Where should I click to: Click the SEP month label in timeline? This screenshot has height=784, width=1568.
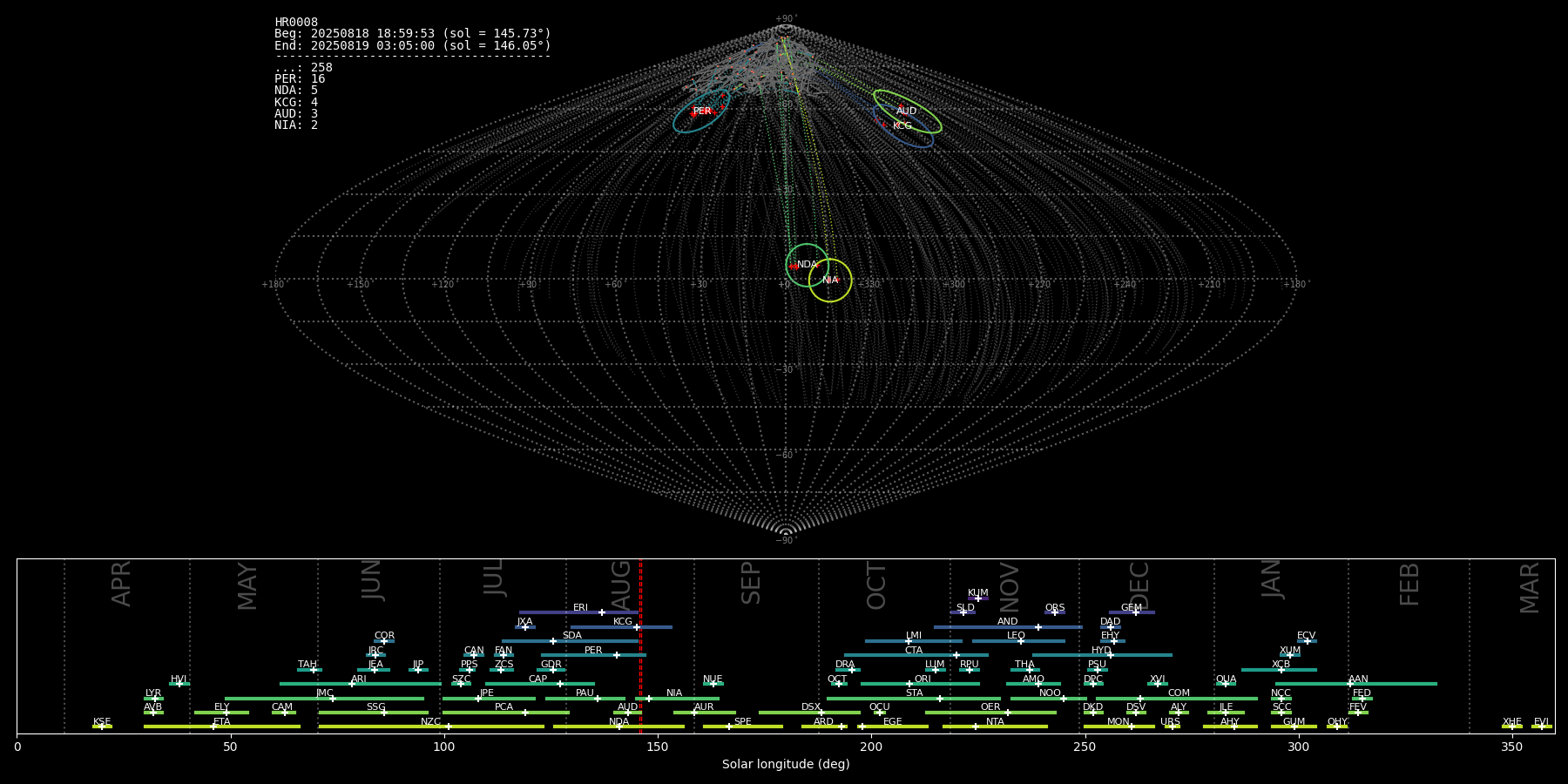click(751, 583)
